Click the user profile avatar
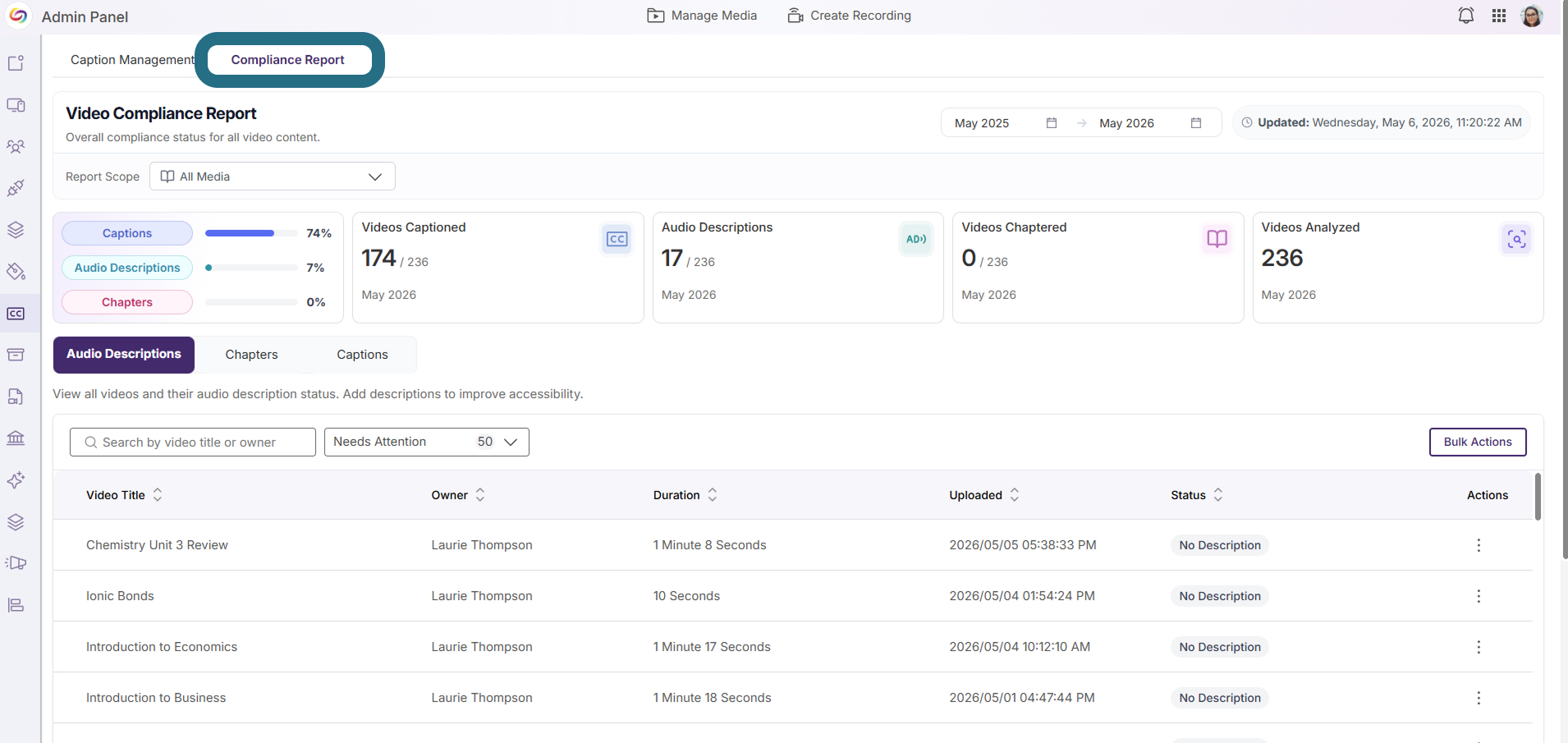Image resolution: width=1568 pixels, height=743 pixels. [1532, 16]
